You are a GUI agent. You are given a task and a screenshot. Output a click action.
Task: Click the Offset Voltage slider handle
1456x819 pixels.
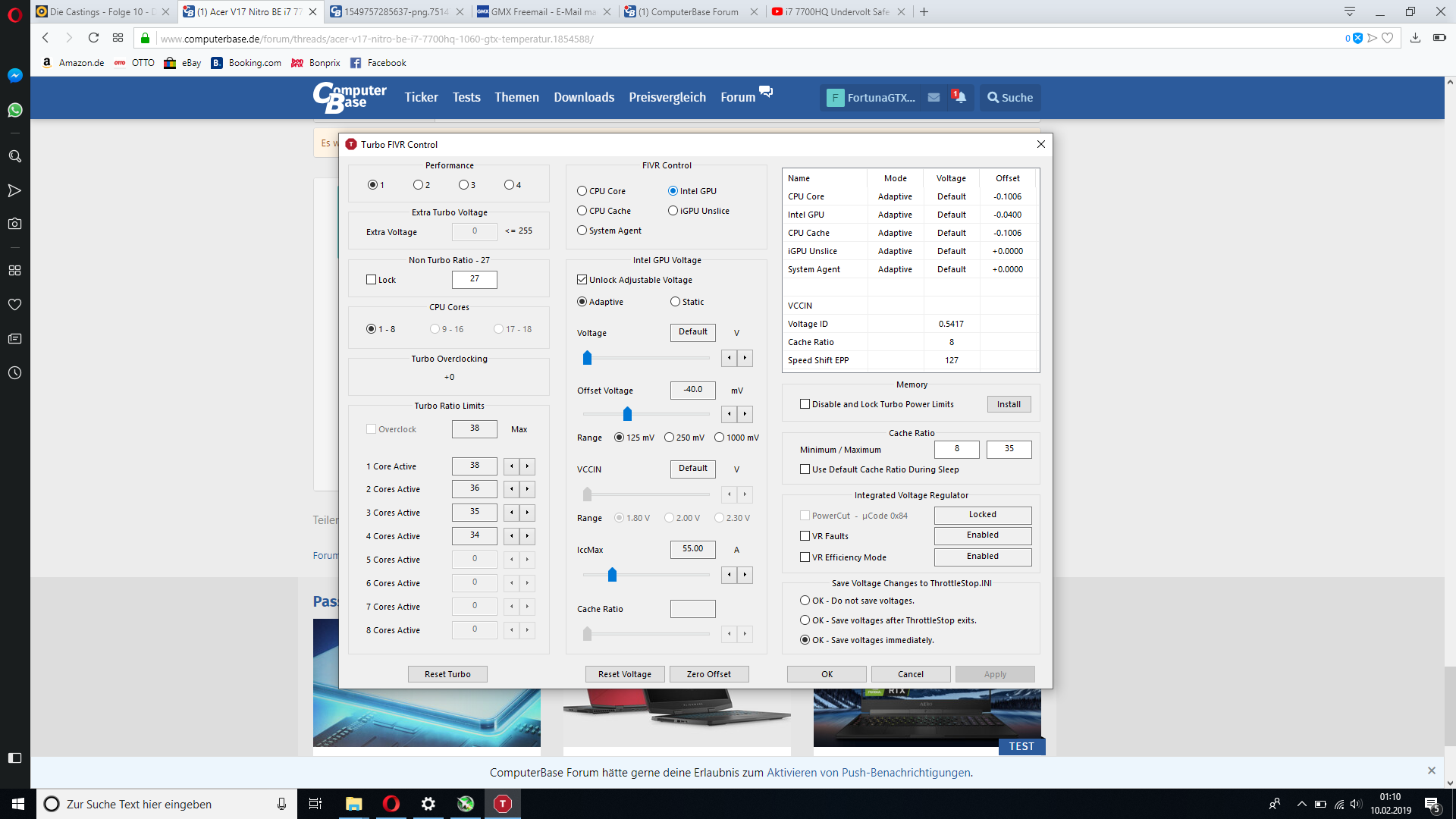(x=627, y=414)
